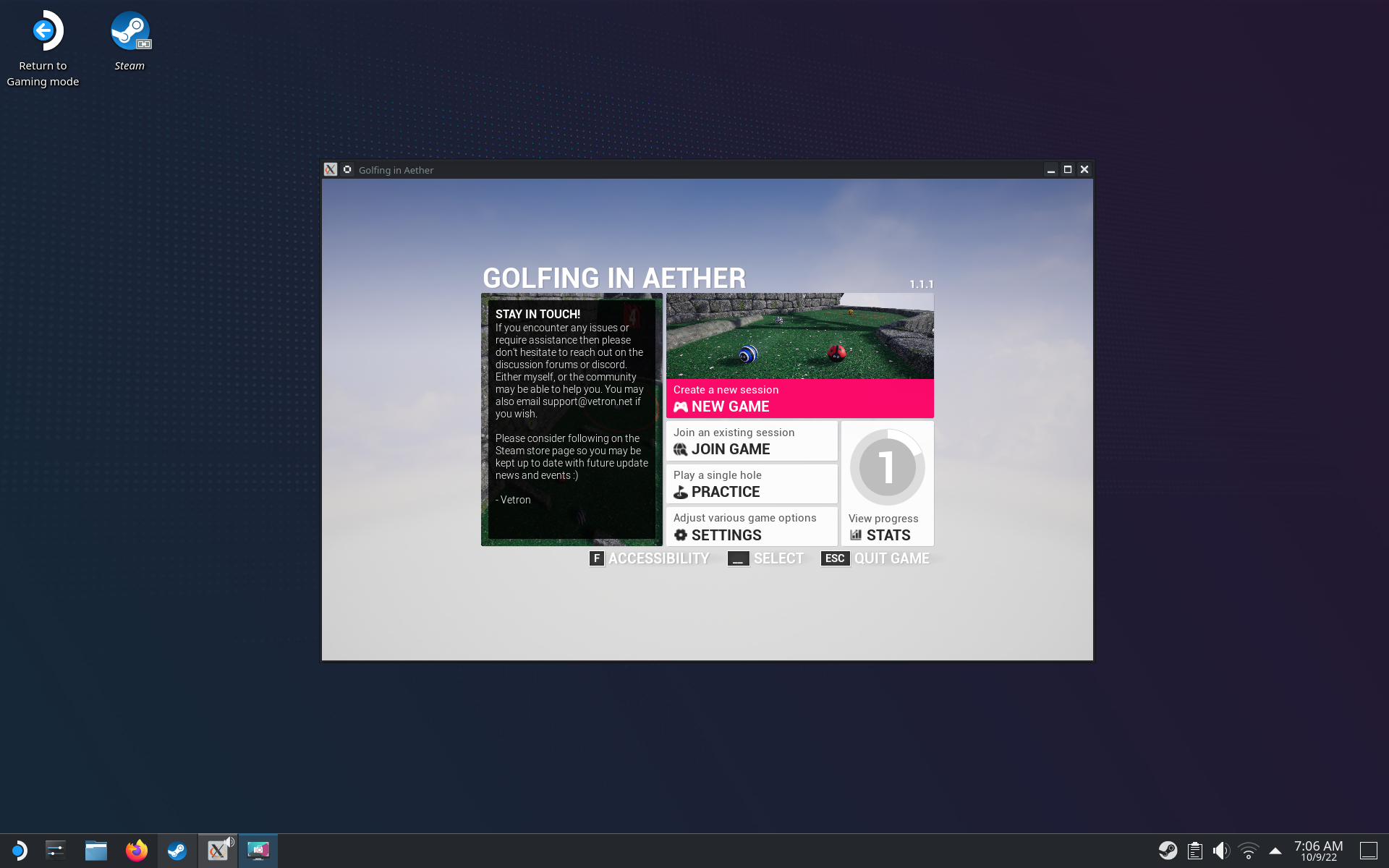The width and height of the screenshot is (1389, 868).
Task: Open Firefox from the taskbar
Action: pyautogui.click(x=136, y=851)
